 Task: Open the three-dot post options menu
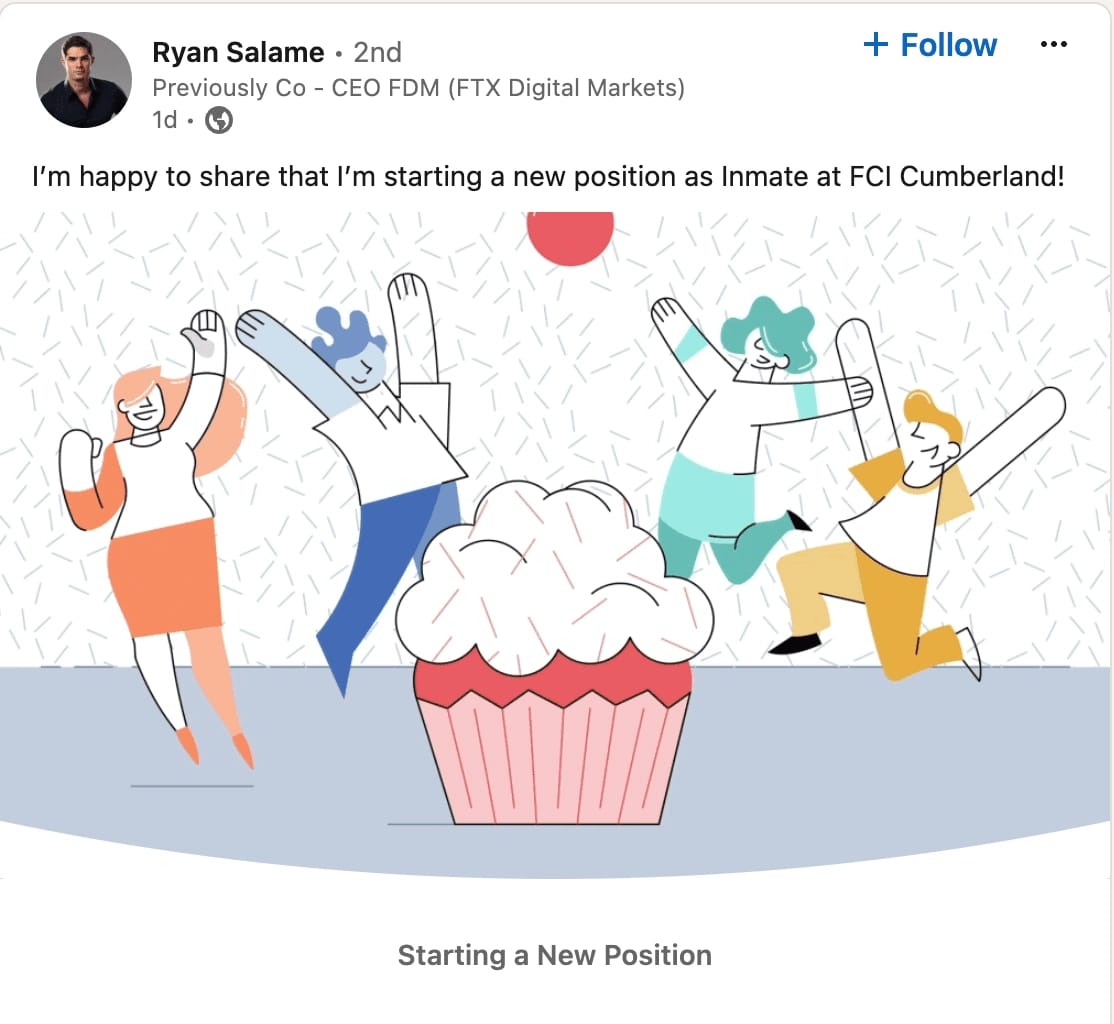coord(1053,44)
